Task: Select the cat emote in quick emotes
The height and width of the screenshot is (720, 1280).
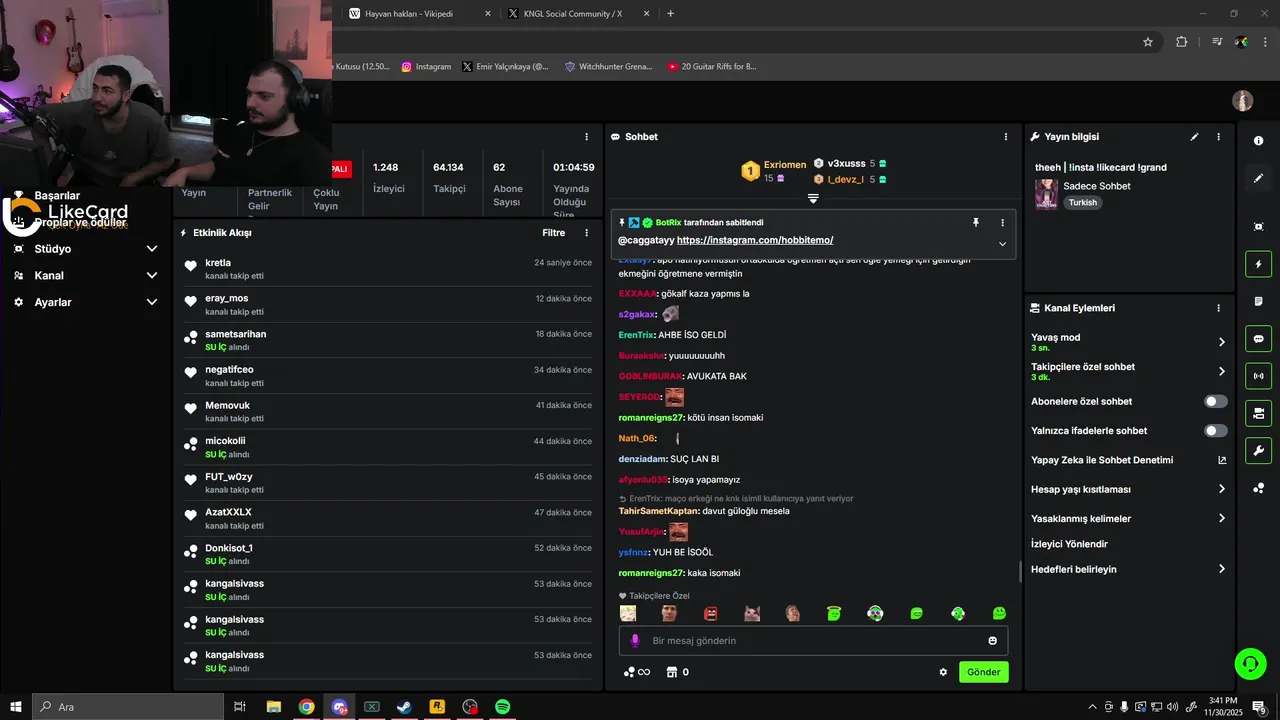Action: point(752,613)
